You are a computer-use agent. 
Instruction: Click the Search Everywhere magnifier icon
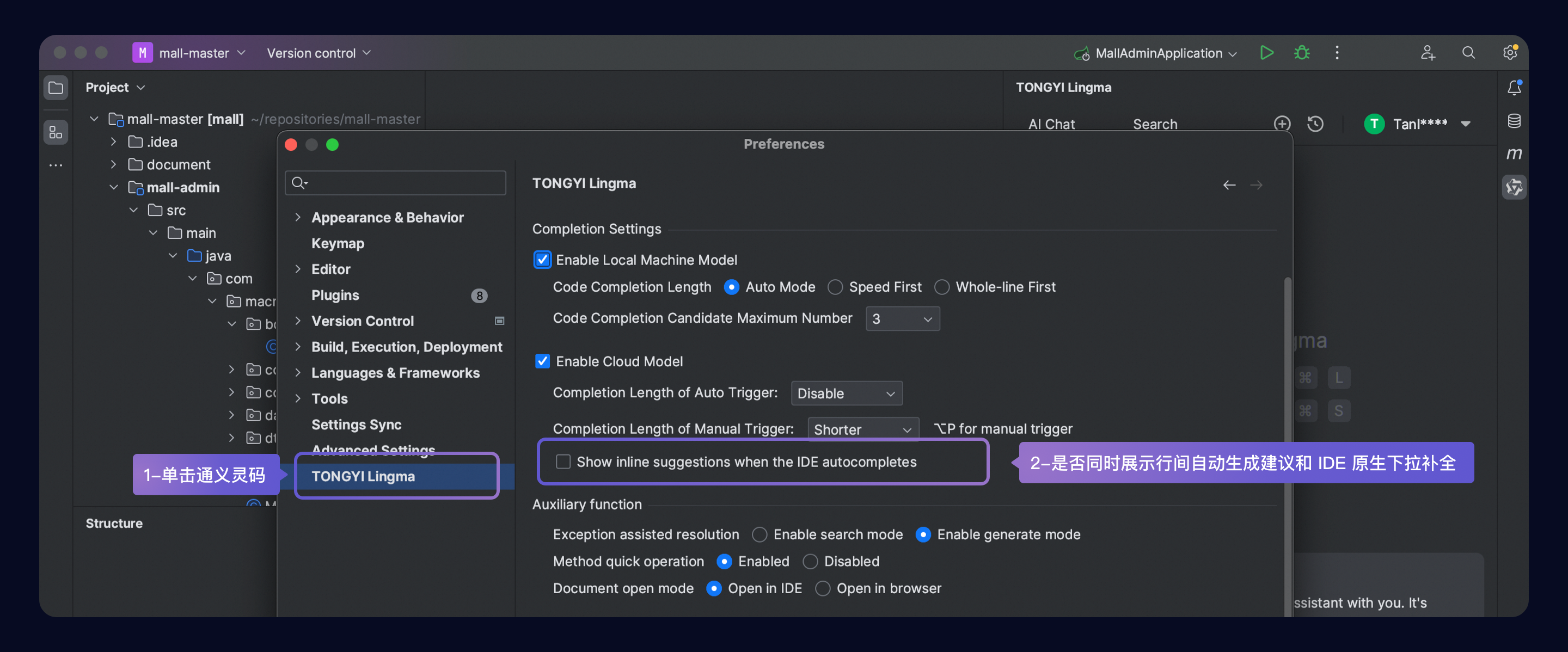coord(1468,53)
